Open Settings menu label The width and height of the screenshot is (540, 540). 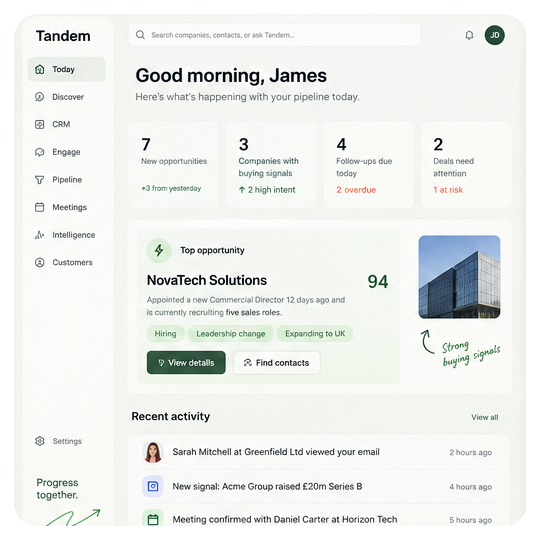67,441
